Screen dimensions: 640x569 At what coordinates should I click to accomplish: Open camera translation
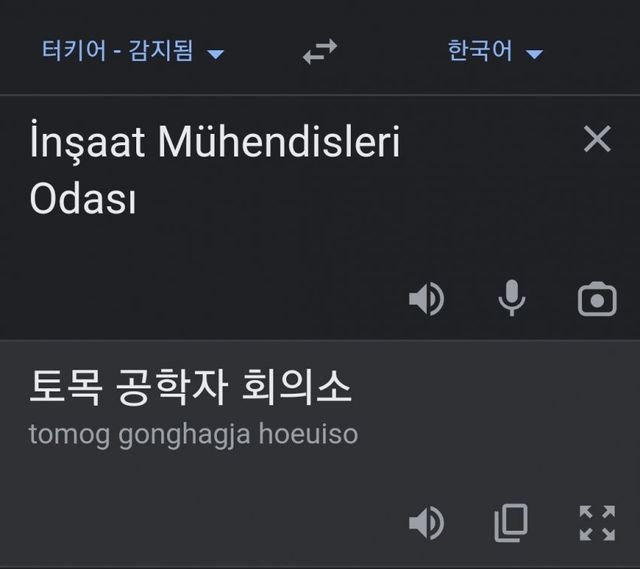[597, 299]
